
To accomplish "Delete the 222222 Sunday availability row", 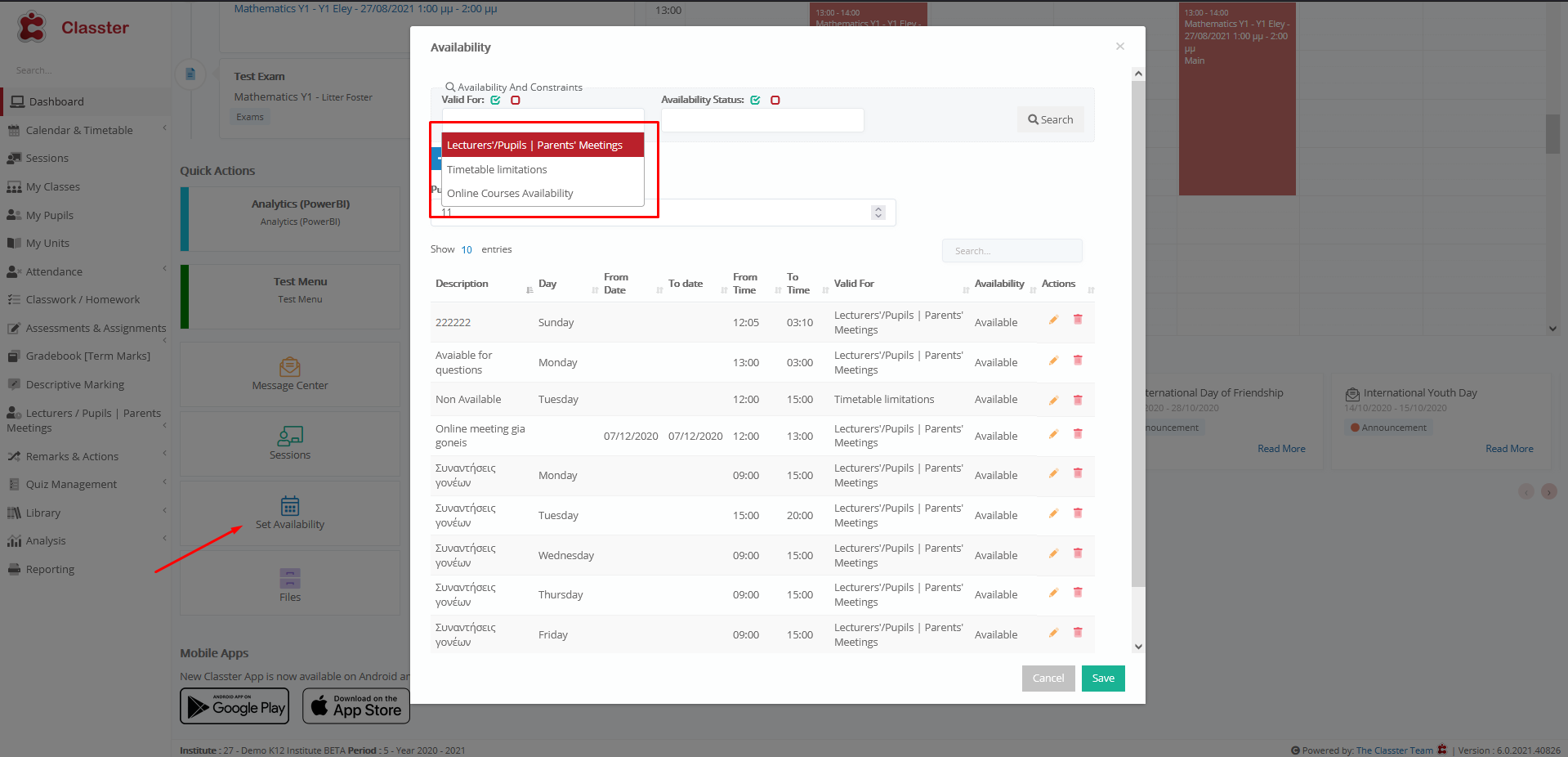I will pyautogui.click(x=1078, y=320).
